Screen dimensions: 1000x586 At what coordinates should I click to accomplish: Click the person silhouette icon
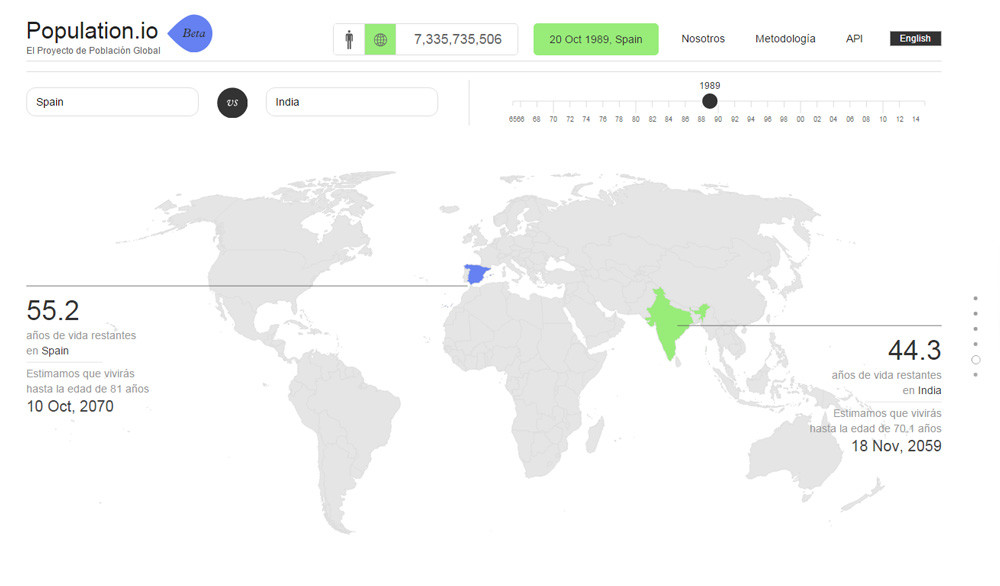coord(349,40)
